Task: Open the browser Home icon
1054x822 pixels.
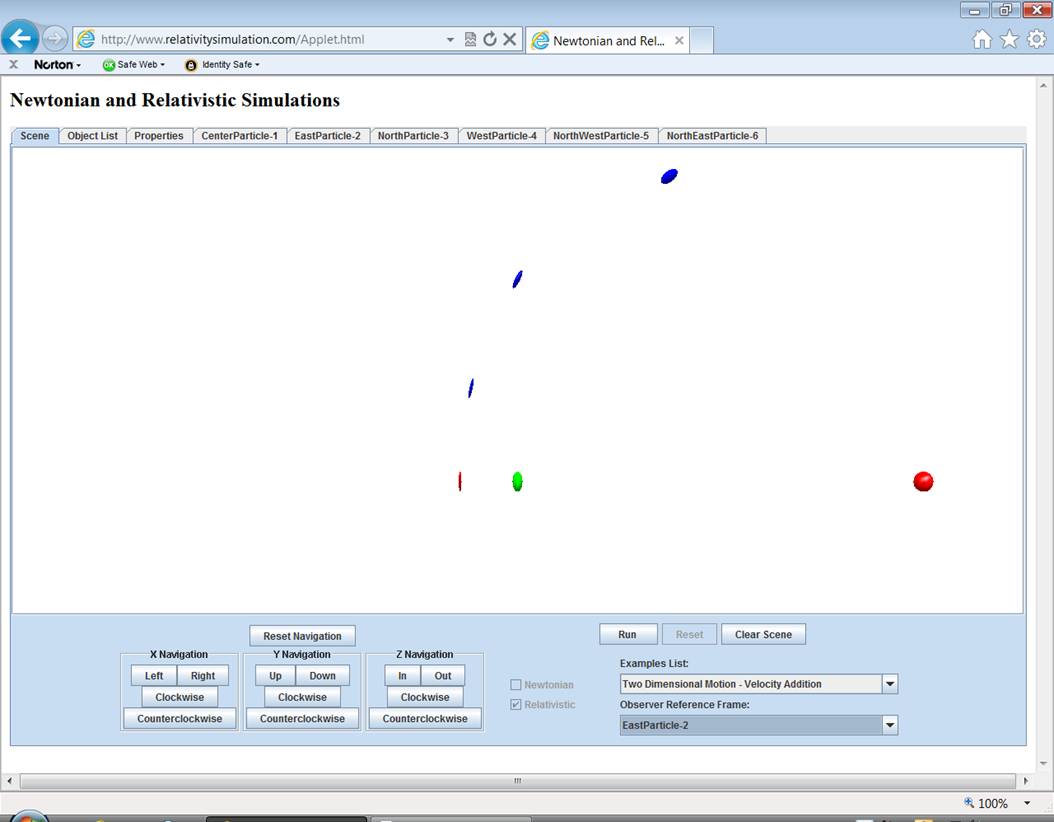Action: 982,39
